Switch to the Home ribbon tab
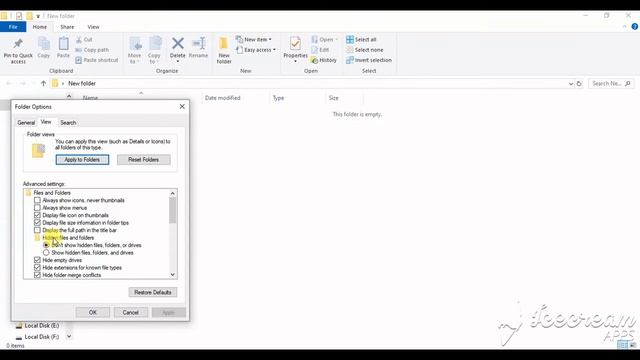640x360 pixels. (40, 27)
